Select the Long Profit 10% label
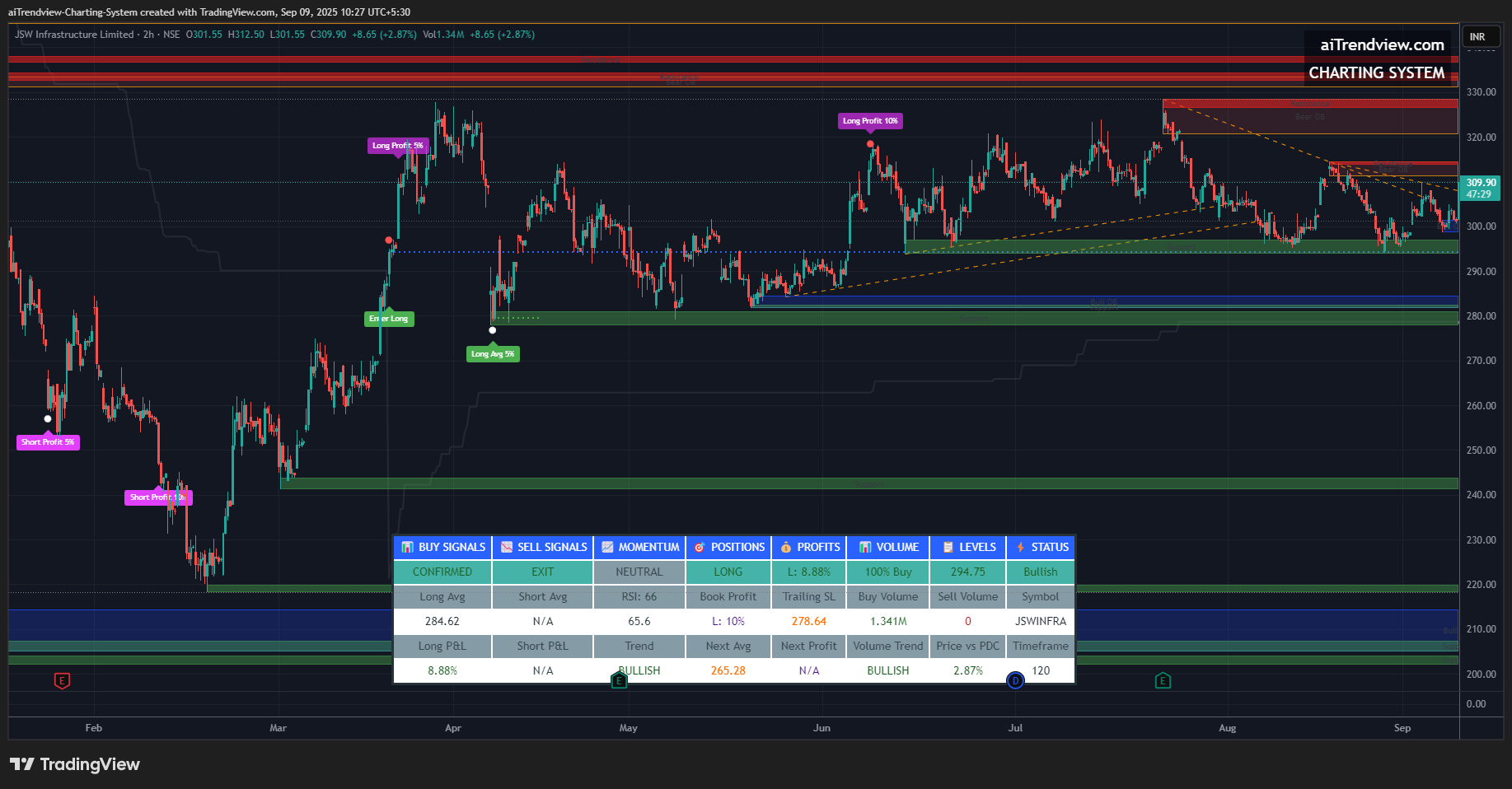 (x=870, y=121)
